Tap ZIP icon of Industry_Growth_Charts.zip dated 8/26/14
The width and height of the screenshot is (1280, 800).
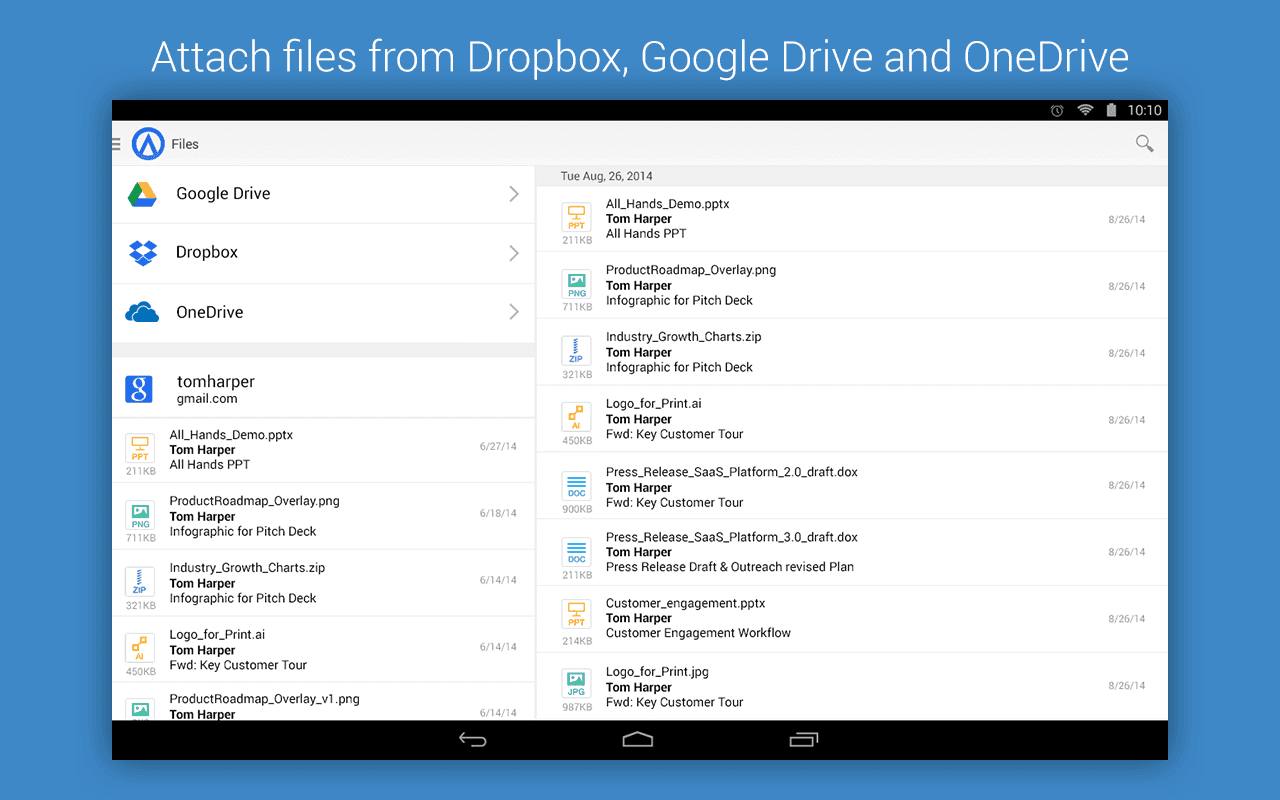coord(576,351)
